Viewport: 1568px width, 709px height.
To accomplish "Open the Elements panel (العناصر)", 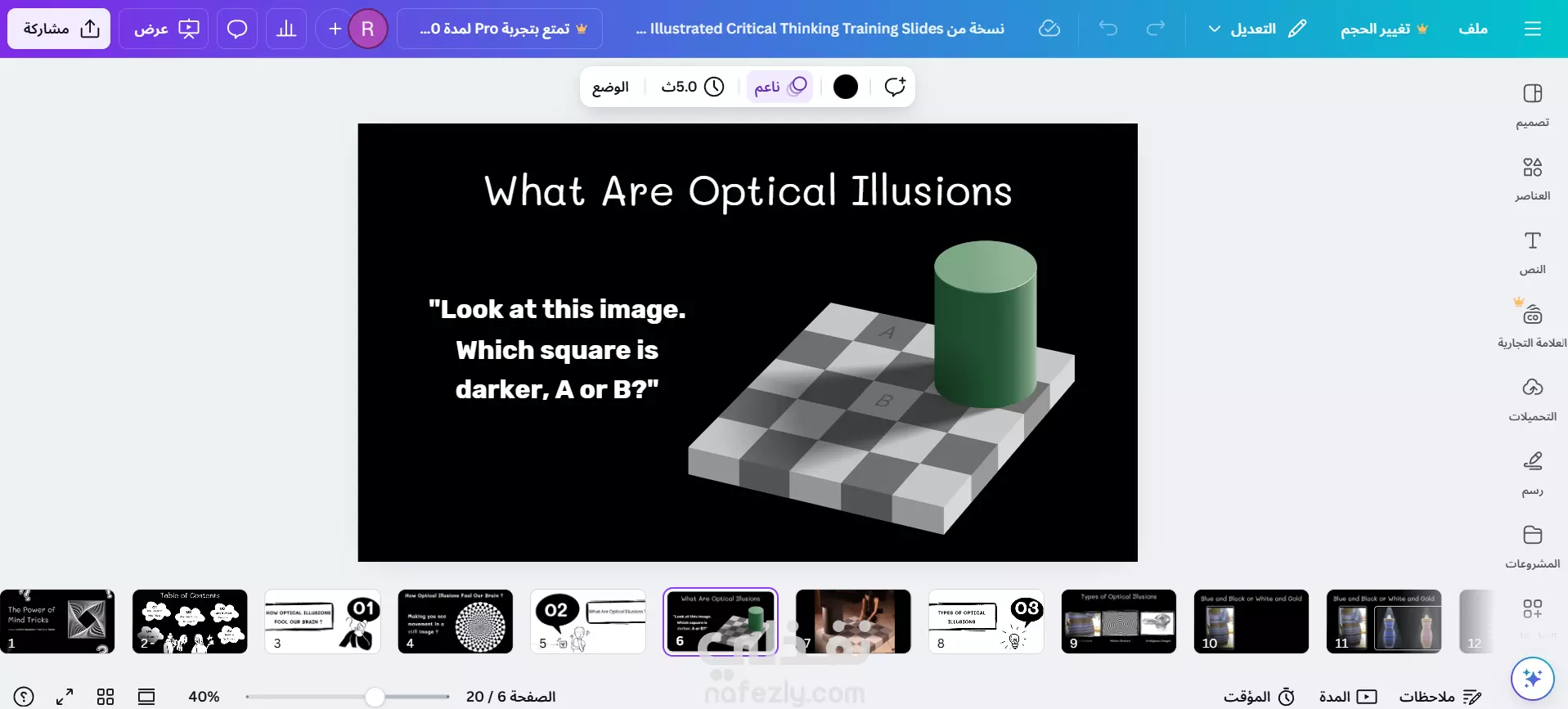I will (x=1532, y=178).
